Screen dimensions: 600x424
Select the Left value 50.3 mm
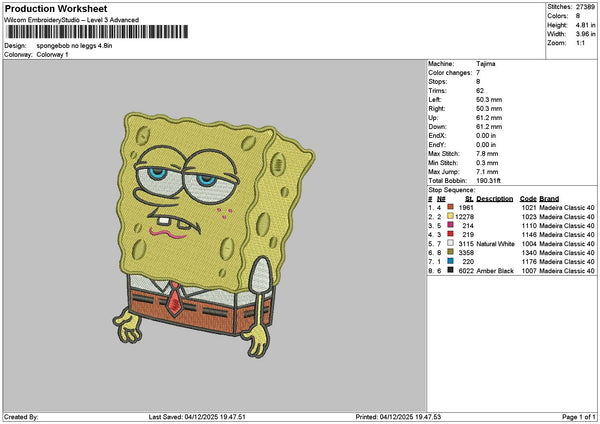489,100
